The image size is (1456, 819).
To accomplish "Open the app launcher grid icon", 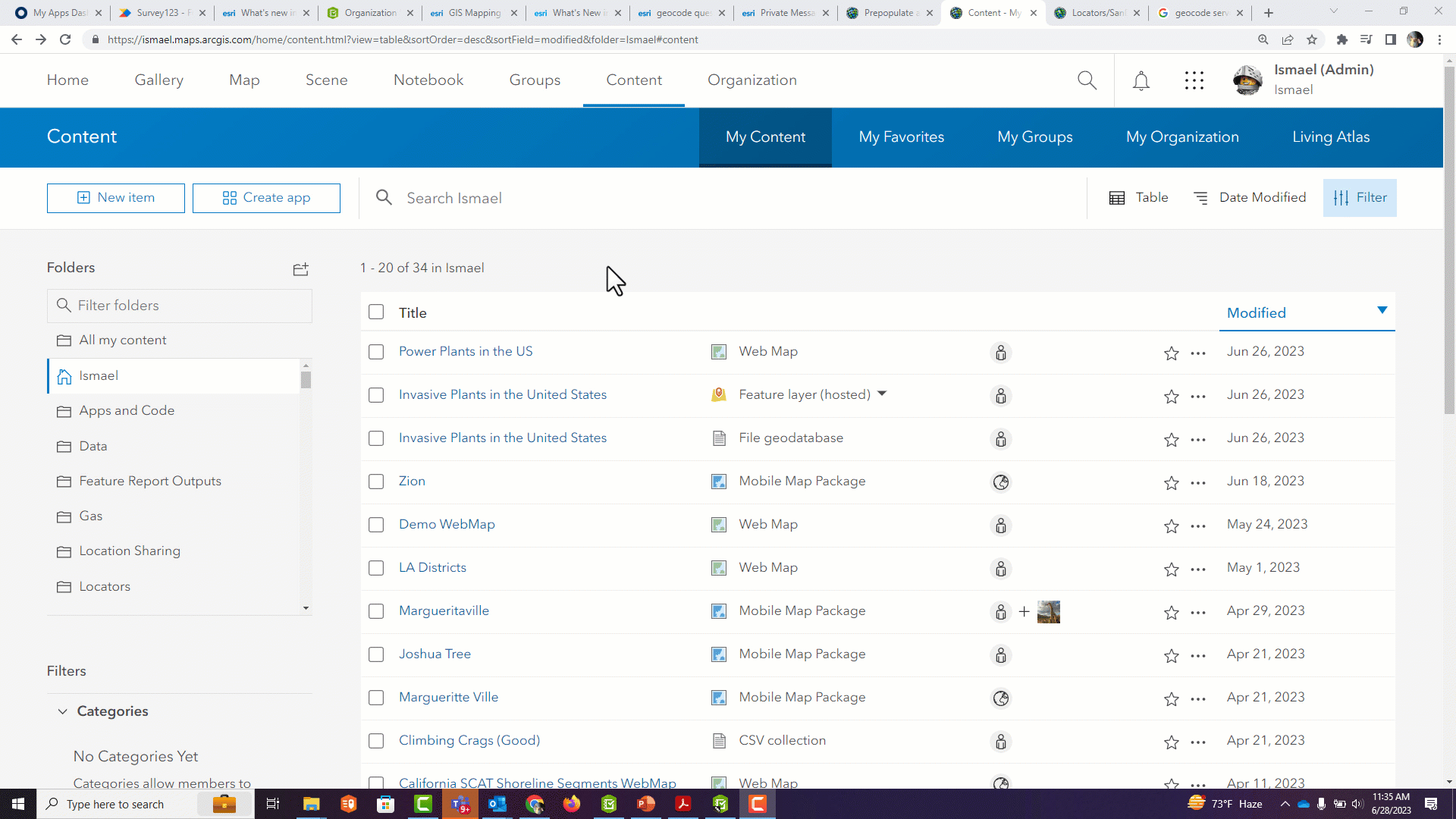I will [1194, 80].
